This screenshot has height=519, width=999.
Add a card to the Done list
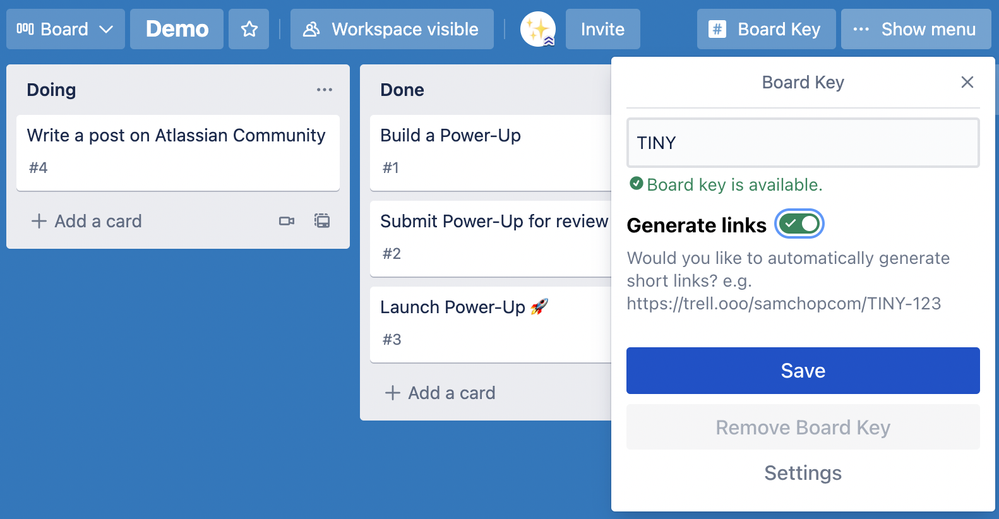tap(440, 393)
